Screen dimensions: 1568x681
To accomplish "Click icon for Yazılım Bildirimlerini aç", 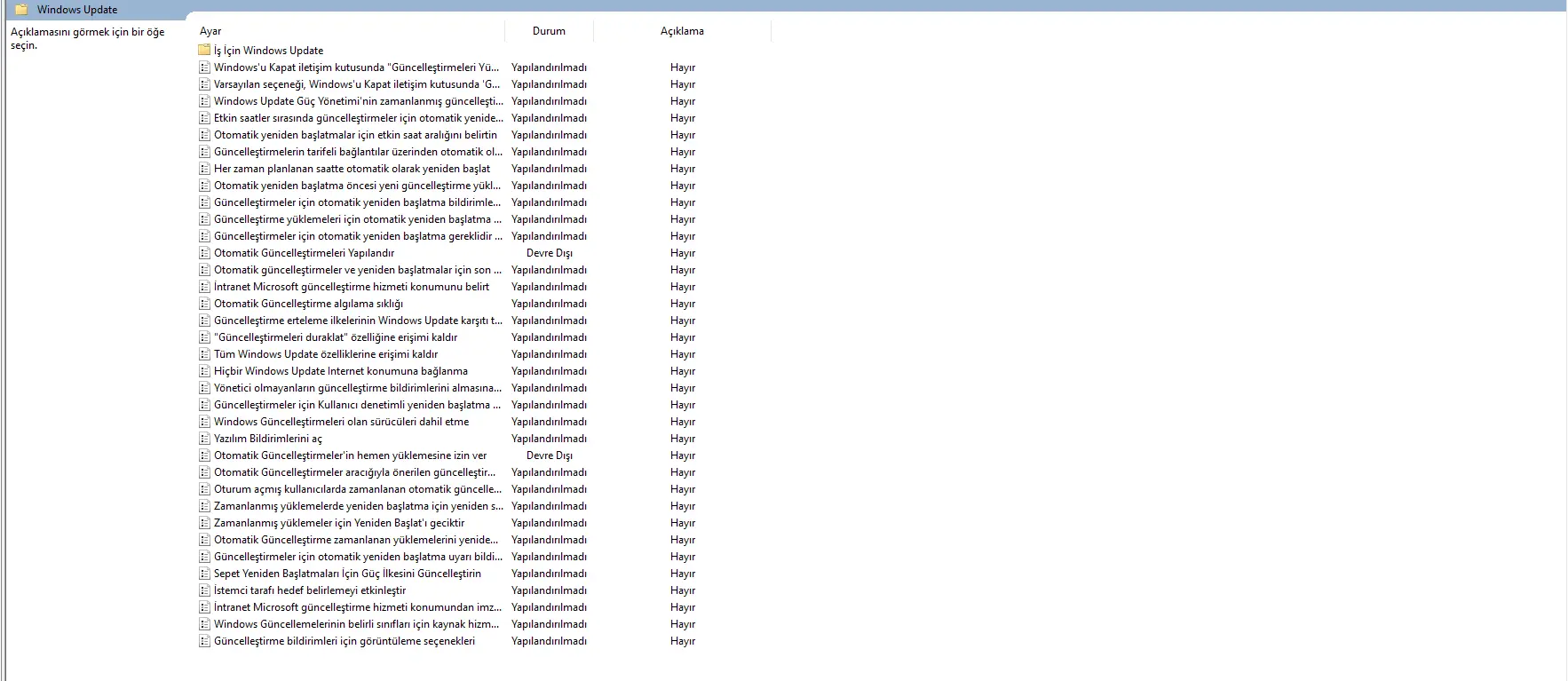I will coord(204,439).
